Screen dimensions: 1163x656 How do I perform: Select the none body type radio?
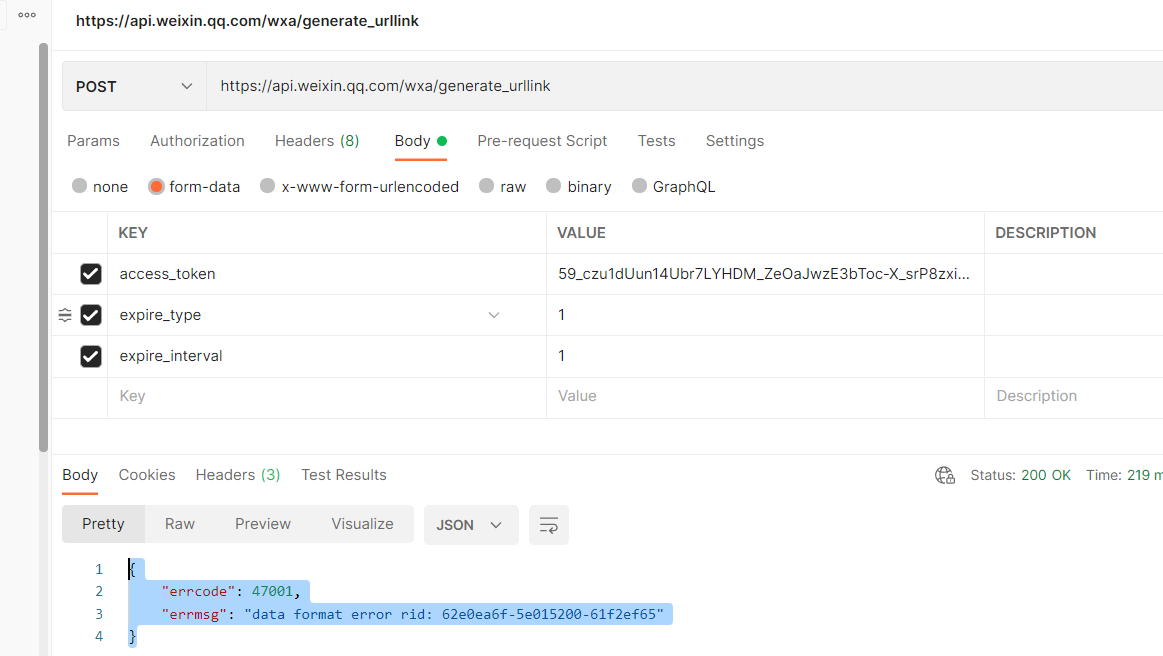79,186
